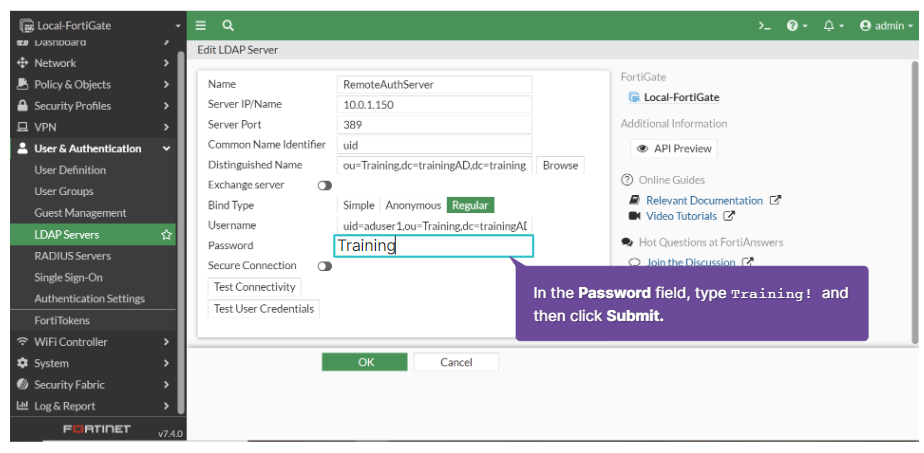
Task: Click the Relevant Documentation book icon
Action: pos(635,200)
